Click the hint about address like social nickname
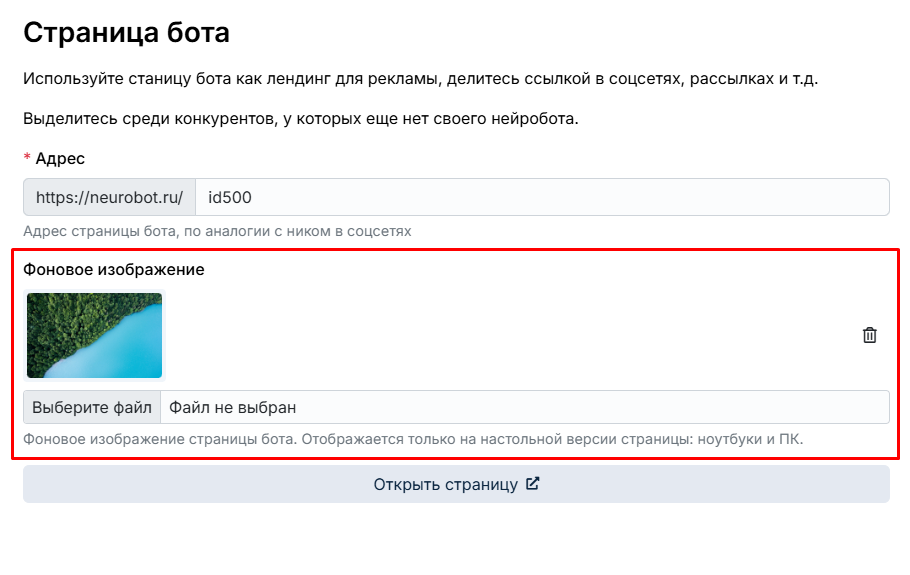 (217, 231)
